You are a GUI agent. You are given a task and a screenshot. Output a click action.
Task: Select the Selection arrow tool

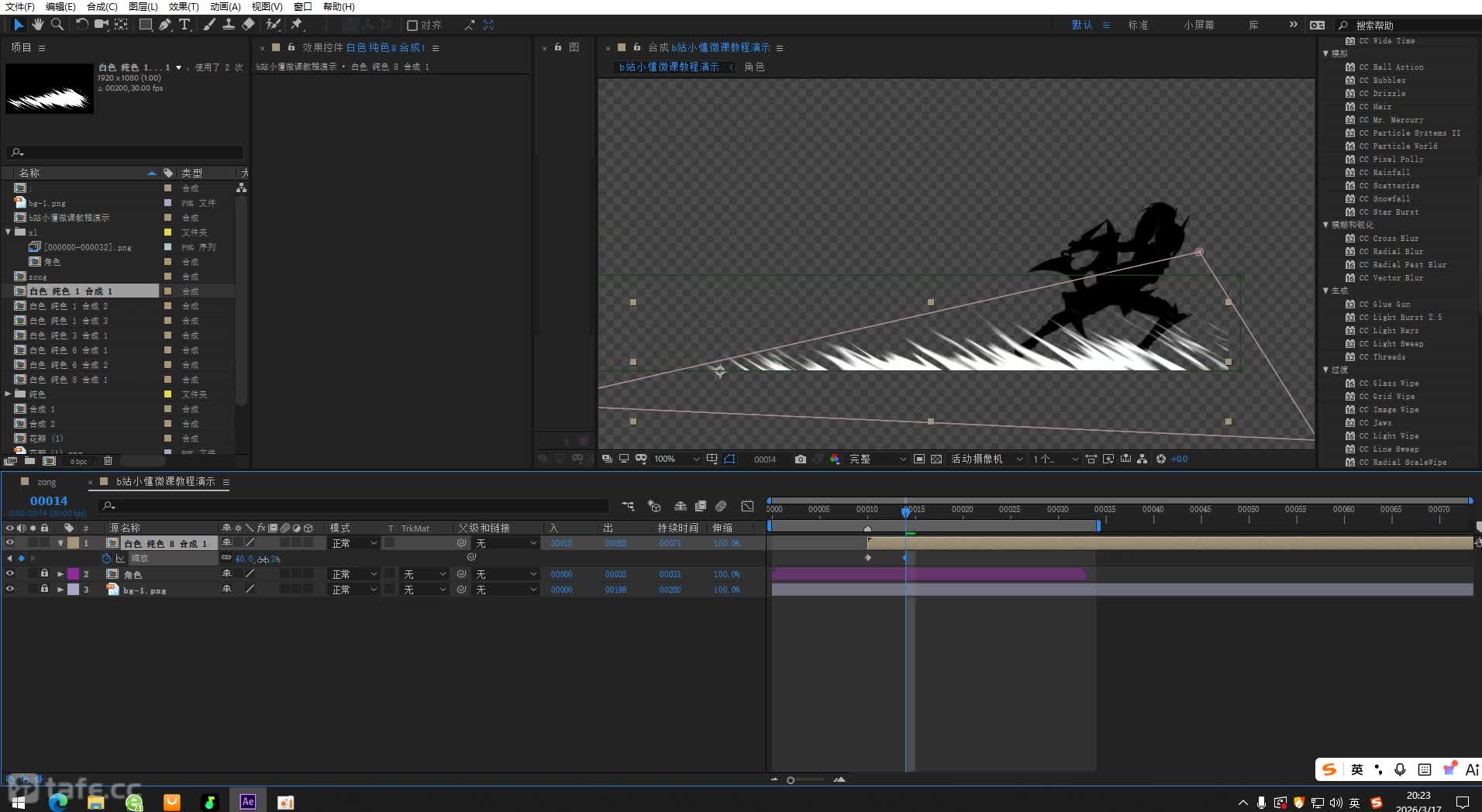[x=19, y=25]
